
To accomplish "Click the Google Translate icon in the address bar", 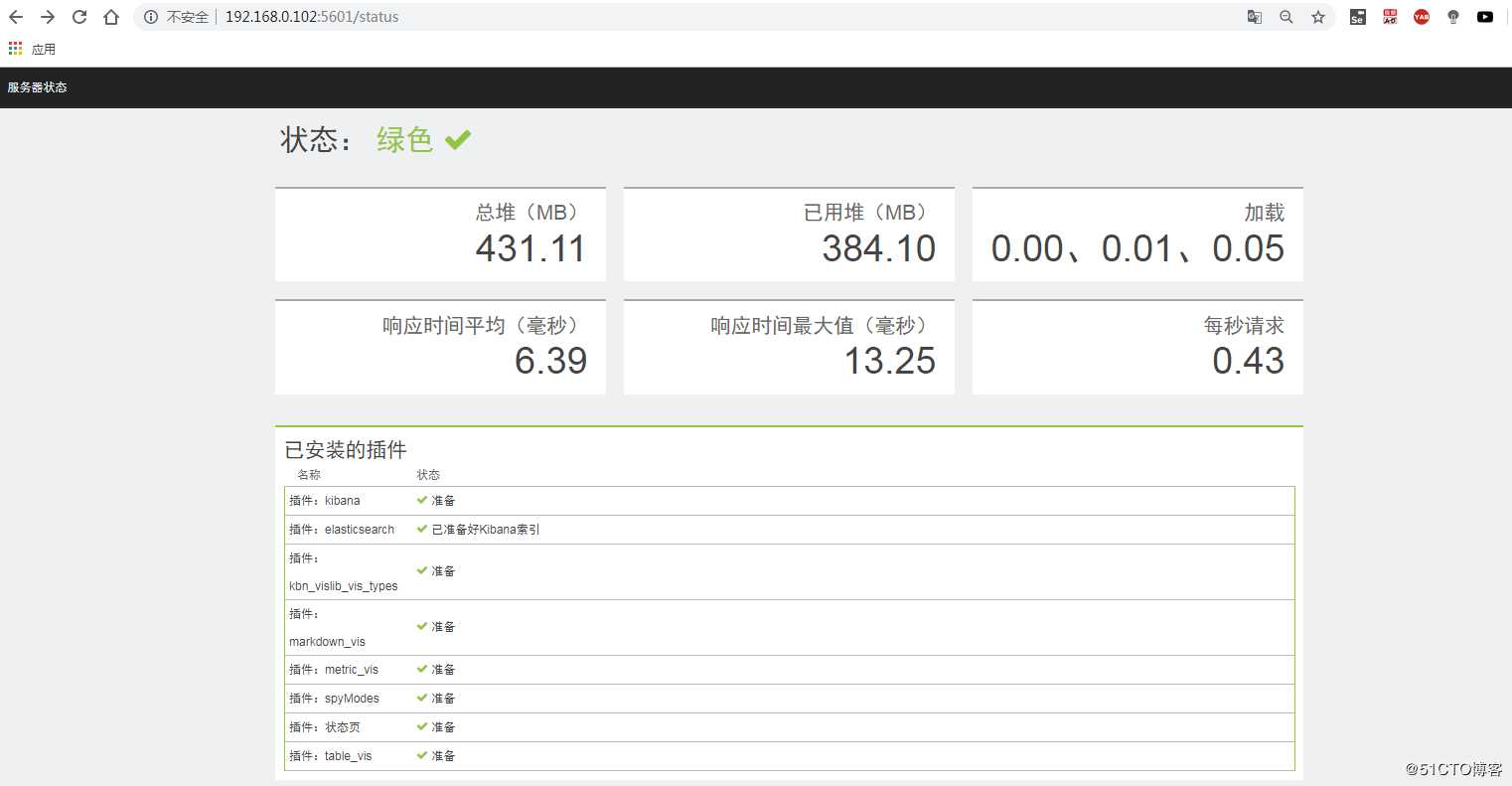I will 1255,17.
